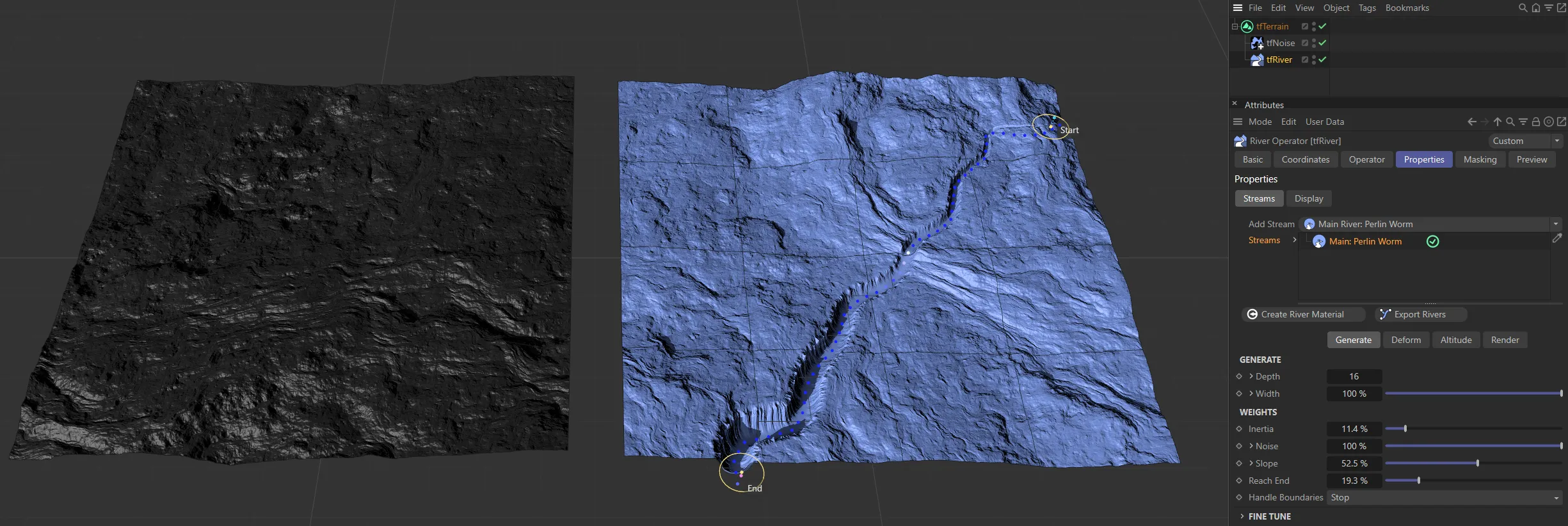
Task: Click Attributes search magnifier icon
Action: point(1510,122)
